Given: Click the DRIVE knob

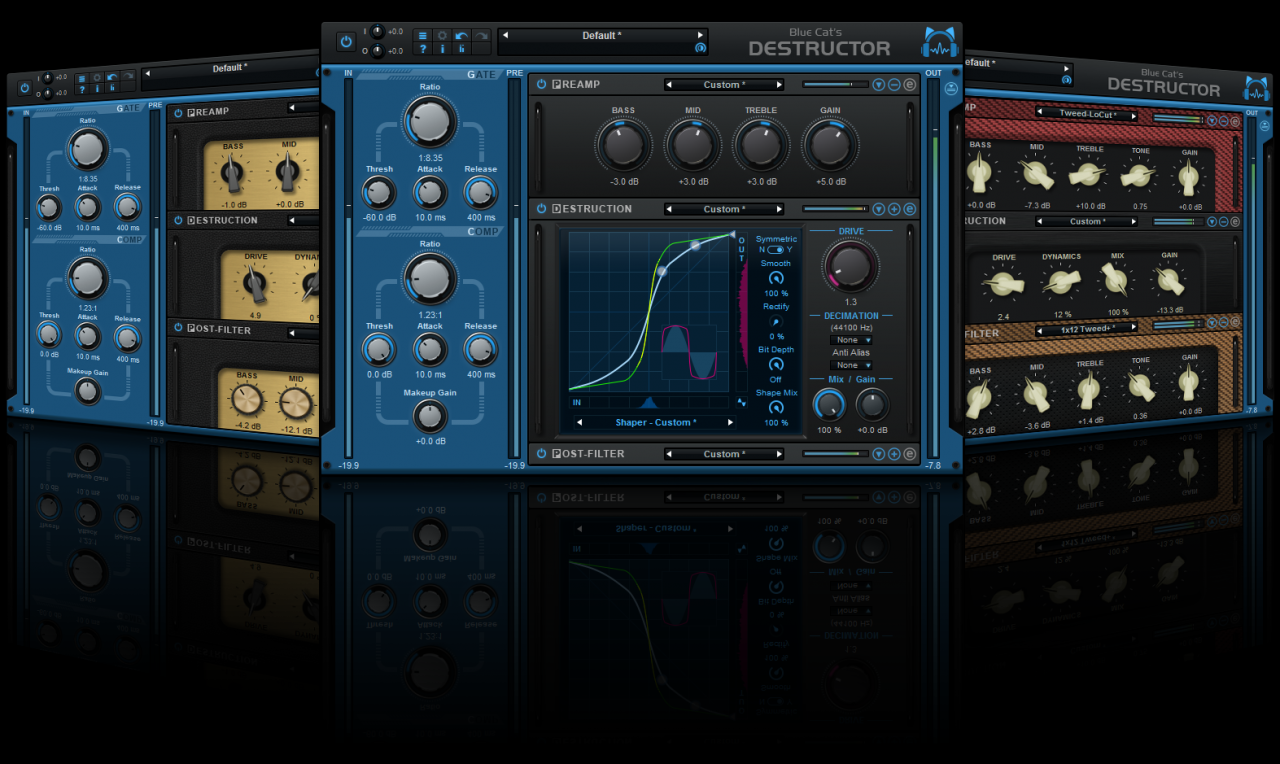Looking at the screenshot, I should pyautogui.click(x=850, y=266).
